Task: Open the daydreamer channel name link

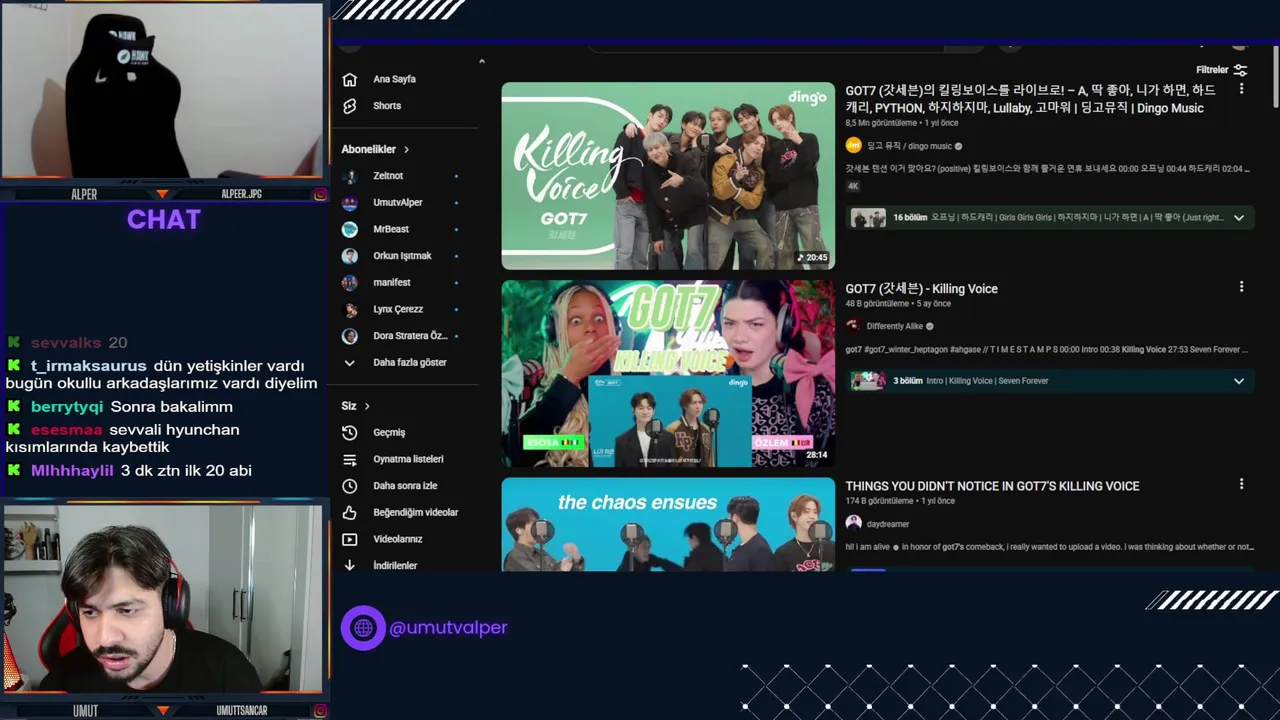Action: pyautogui.click(x=888, y=524)
